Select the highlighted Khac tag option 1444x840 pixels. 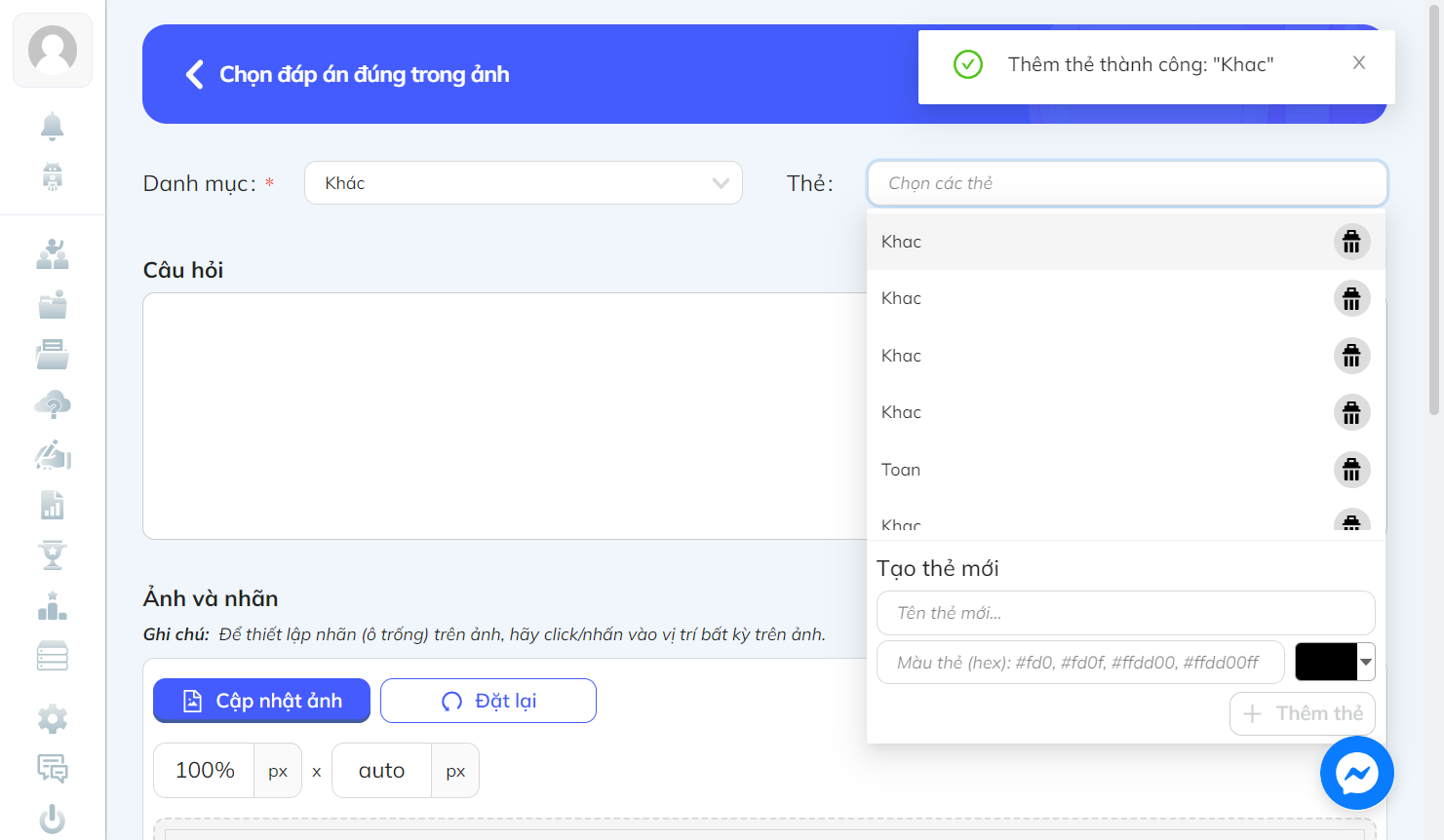(x=1126, y=242)
